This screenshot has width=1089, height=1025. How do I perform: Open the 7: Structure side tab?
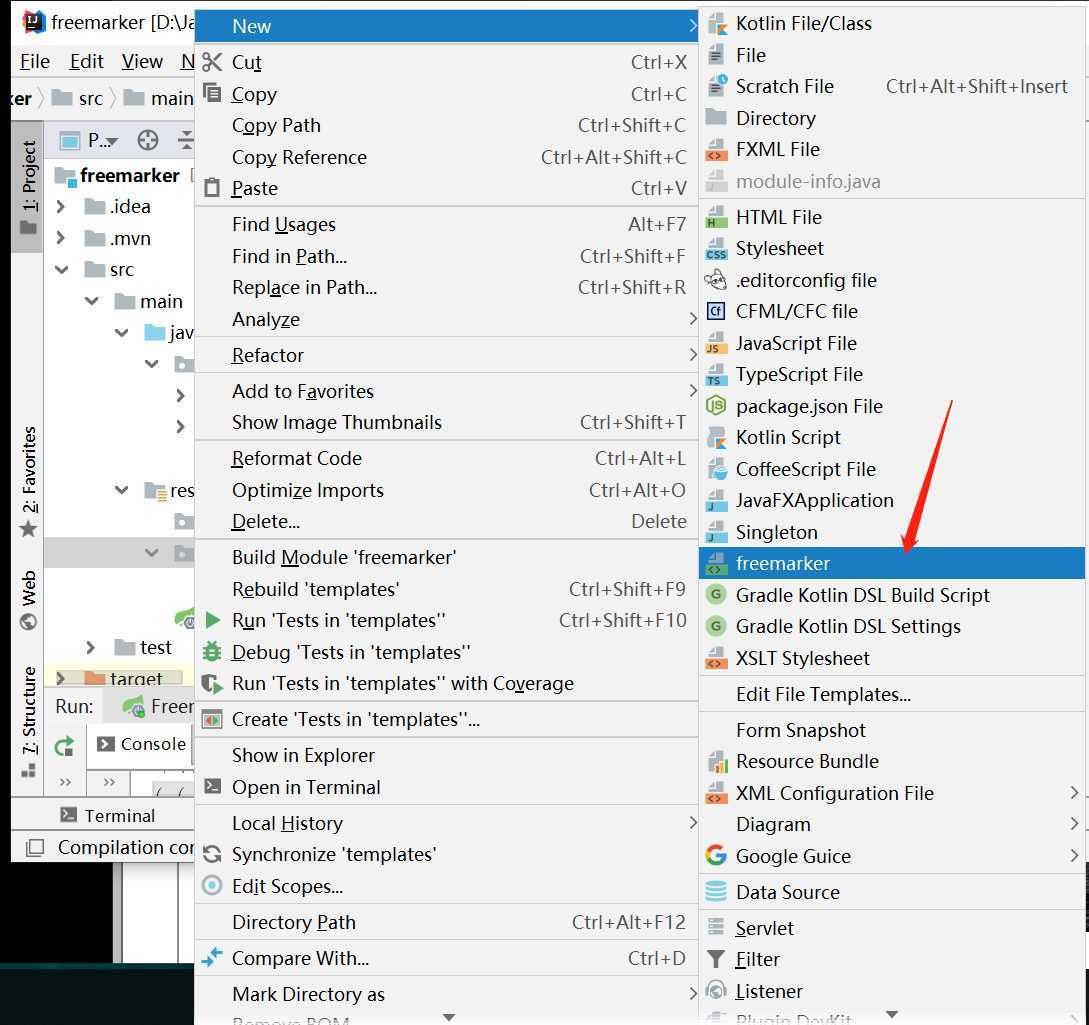28,721
